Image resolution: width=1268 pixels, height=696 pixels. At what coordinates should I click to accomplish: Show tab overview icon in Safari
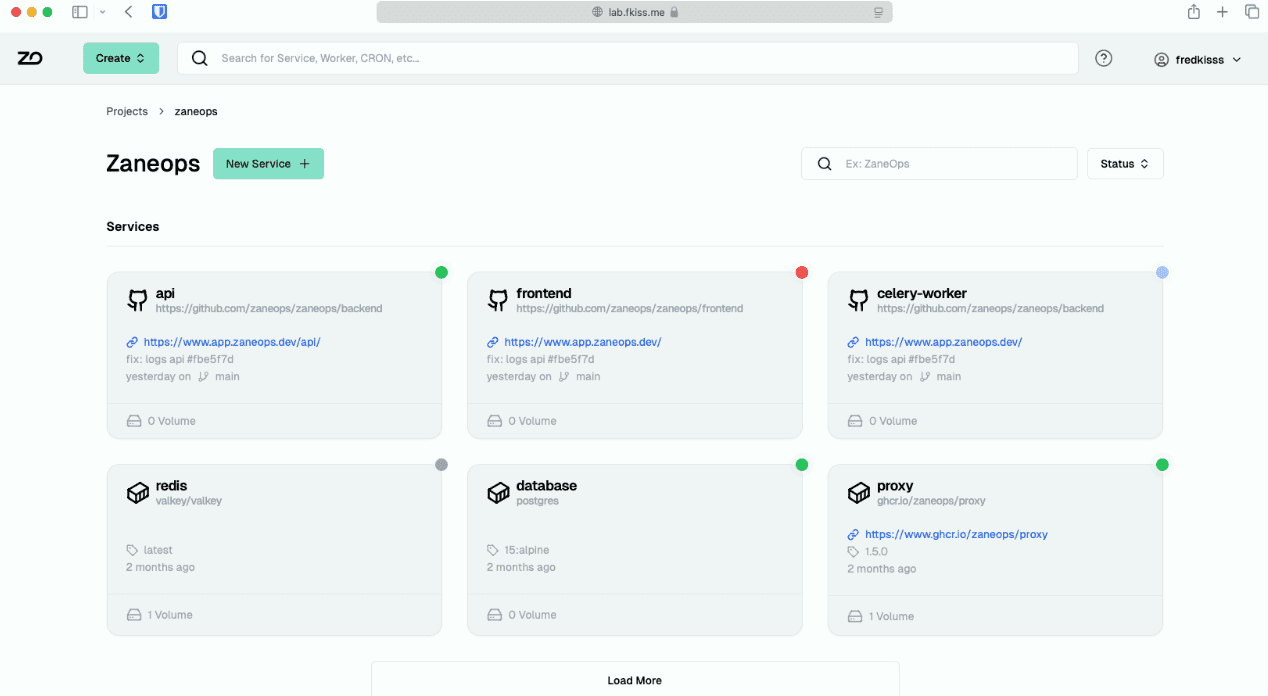click(1252, 12)
